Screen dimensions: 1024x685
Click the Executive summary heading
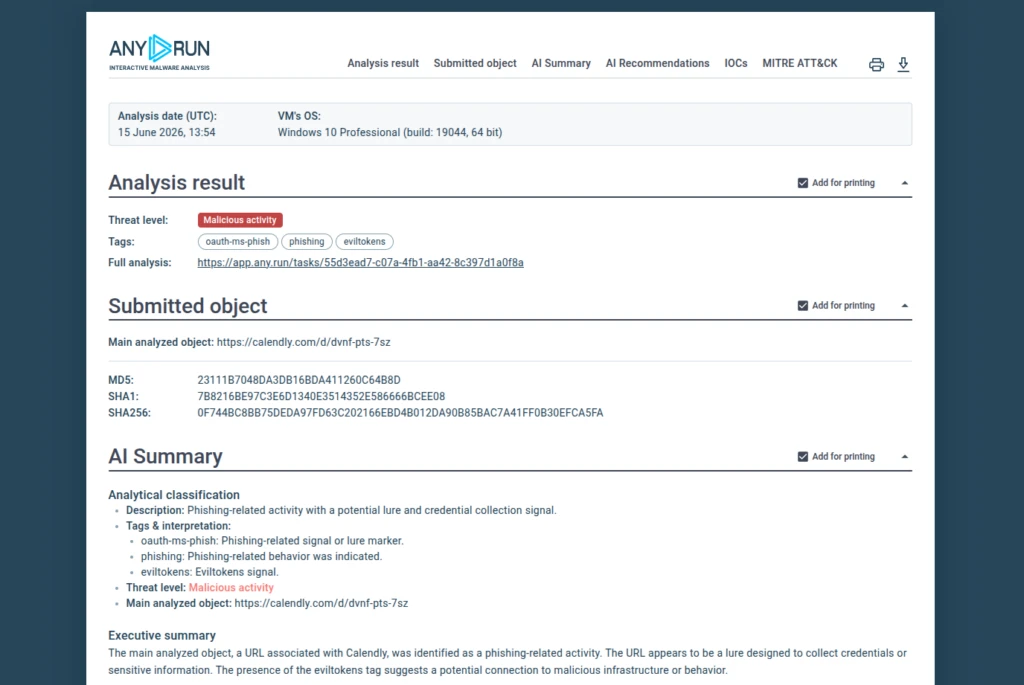click(x=162, y=635)
